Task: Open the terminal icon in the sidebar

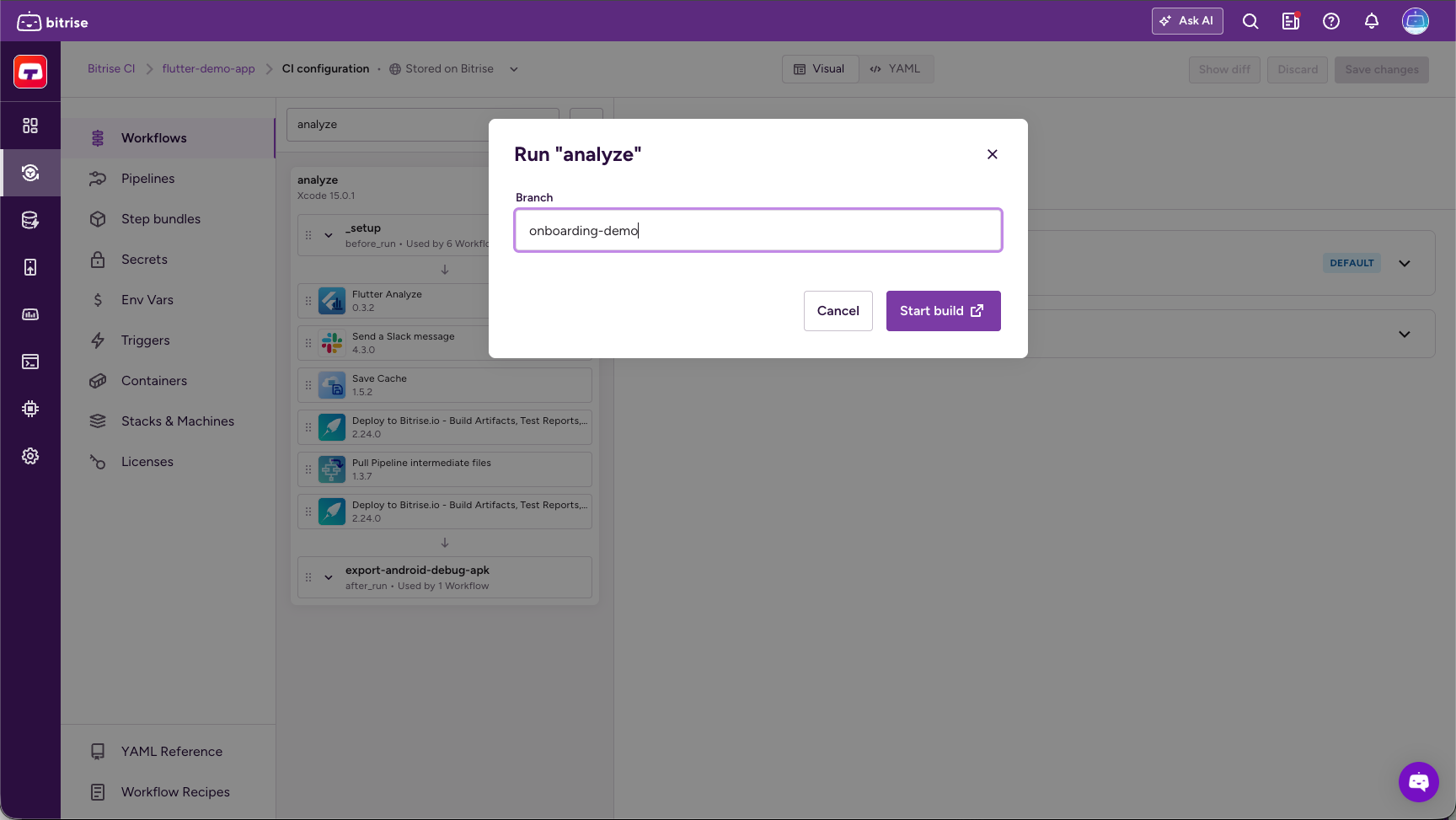Action: point(30,362)
